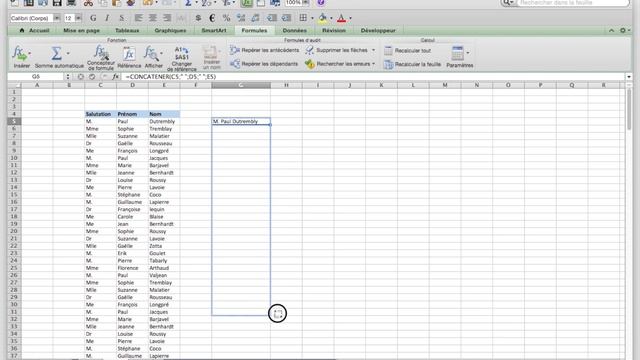640x360 pixels.
Task: Switch to the Tableaux tab
Action: click(x=127, y=31)
